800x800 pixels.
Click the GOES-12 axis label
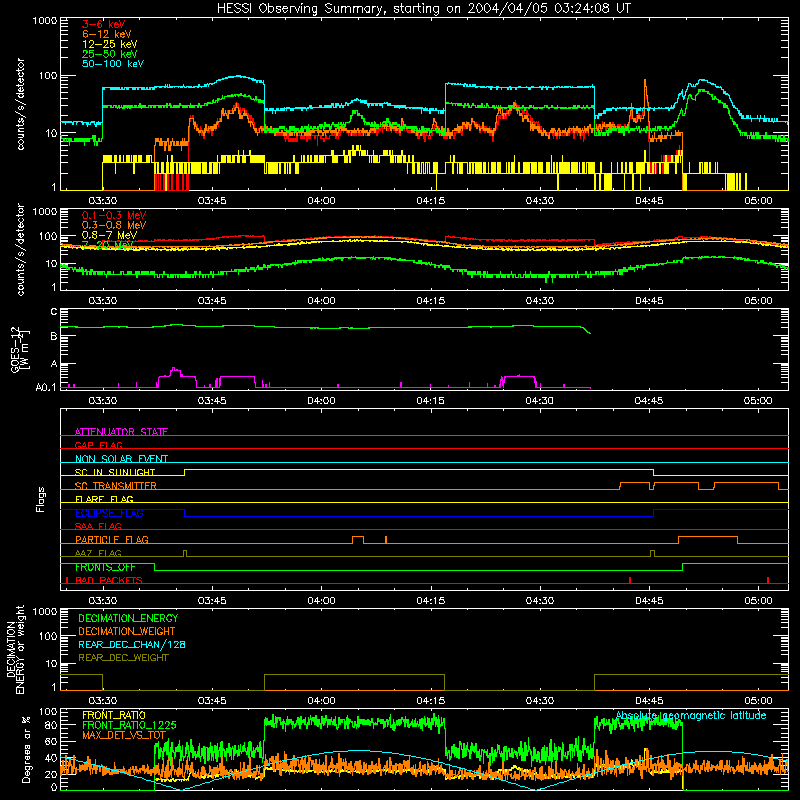coord(19,350)
